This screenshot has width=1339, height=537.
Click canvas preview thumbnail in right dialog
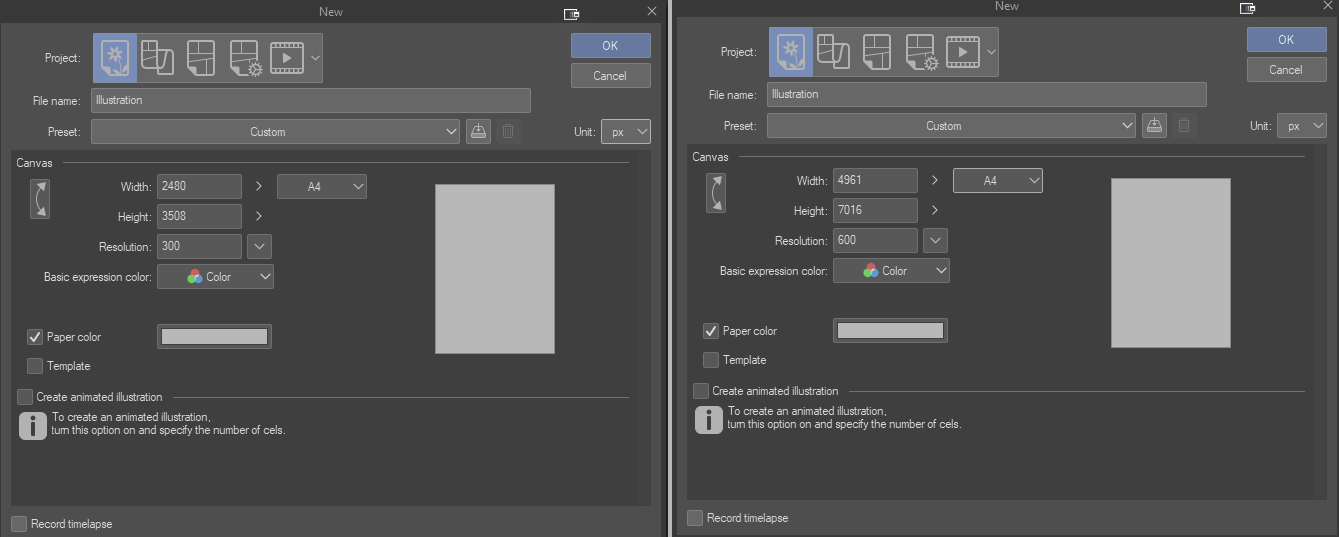1171,263
